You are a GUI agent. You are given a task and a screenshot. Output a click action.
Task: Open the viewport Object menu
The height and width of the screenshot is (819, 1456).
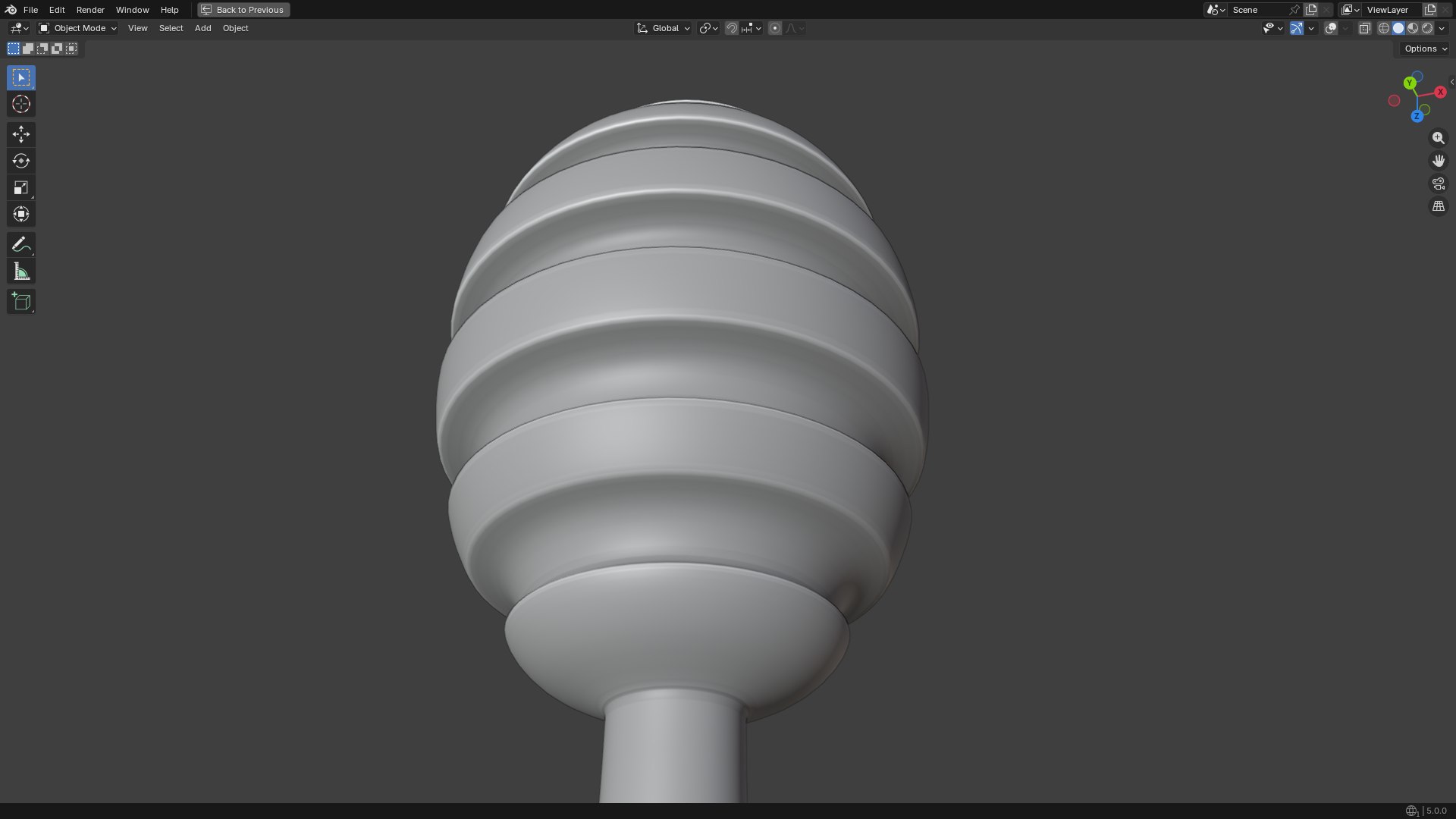point(235,28)
